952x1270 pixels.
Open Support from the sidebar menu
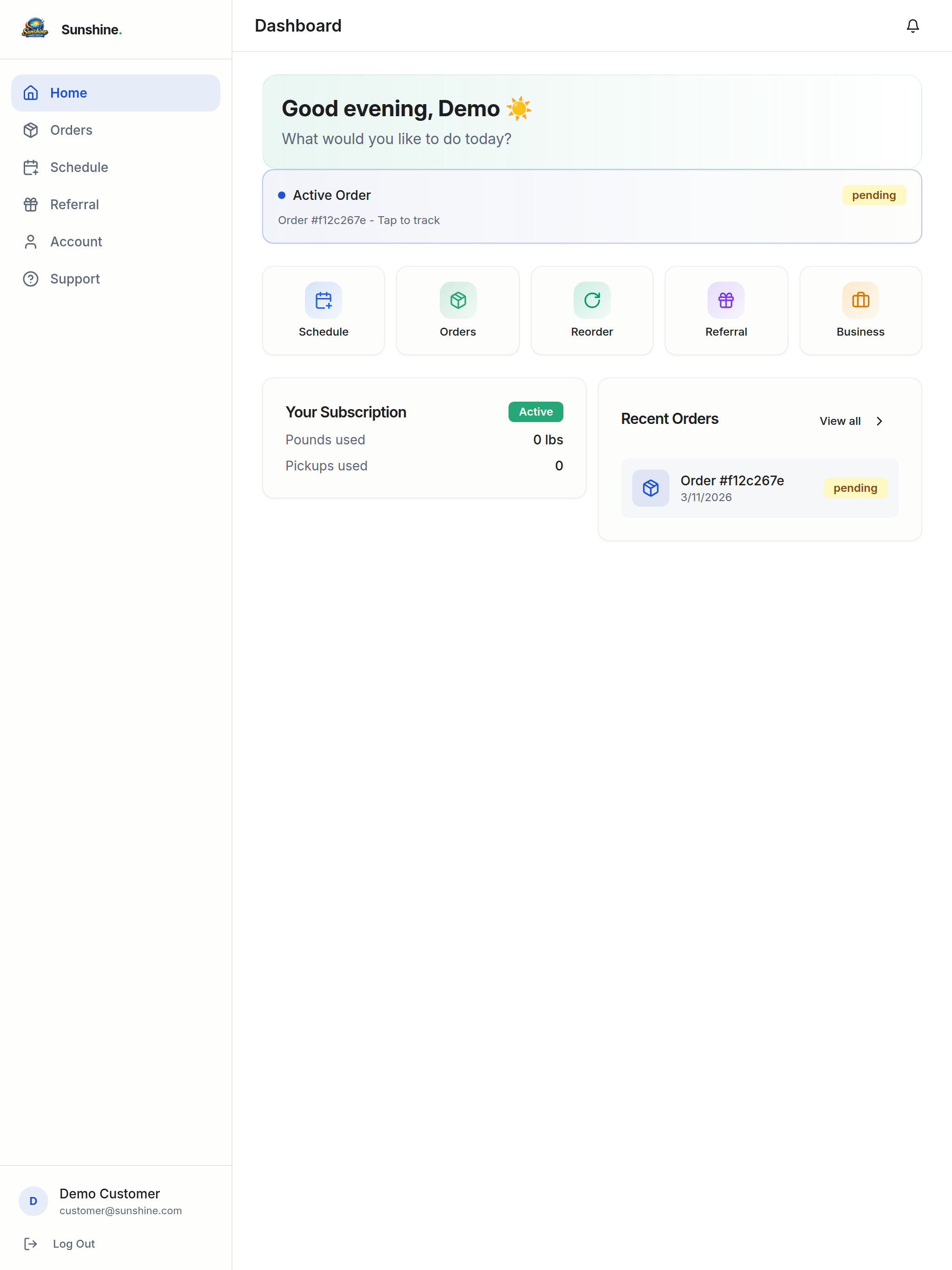click(x=115, y=279)
